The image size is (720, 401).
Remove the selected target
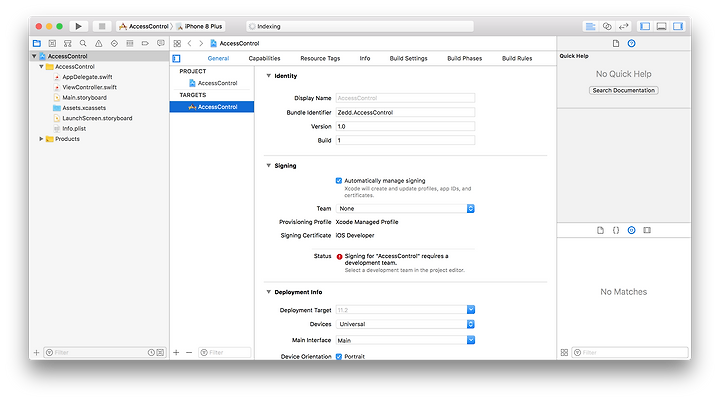[x=189, y=352]
